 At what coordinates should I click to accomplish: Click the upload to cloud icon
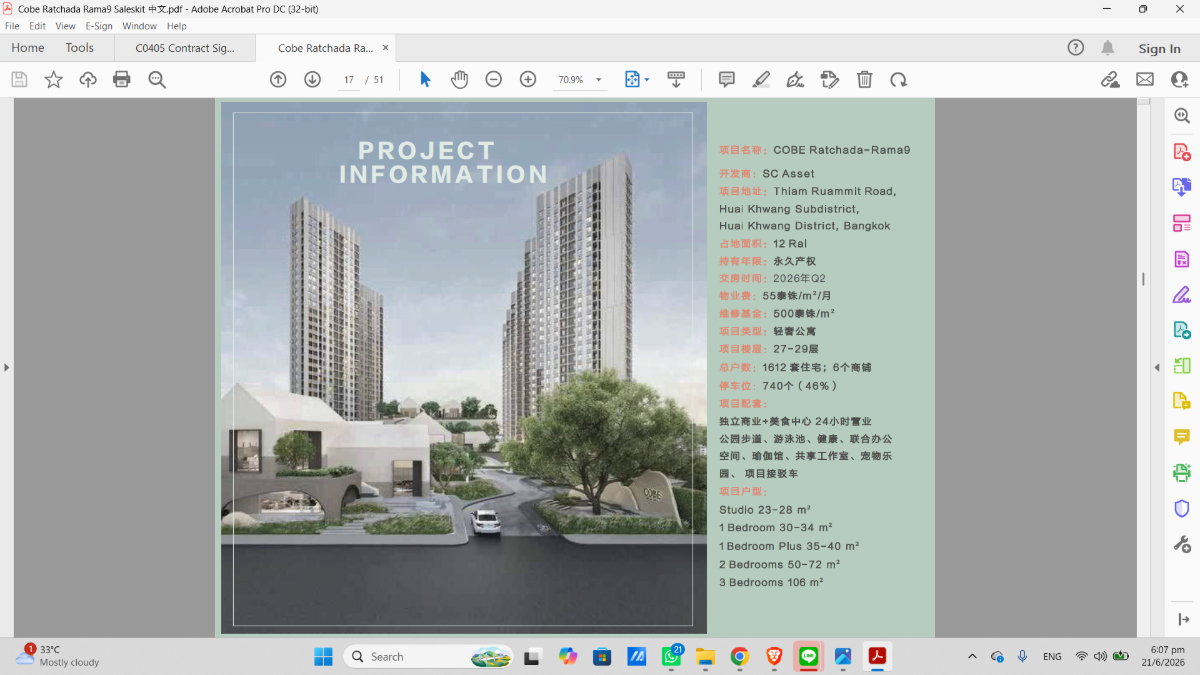(88, 80)
